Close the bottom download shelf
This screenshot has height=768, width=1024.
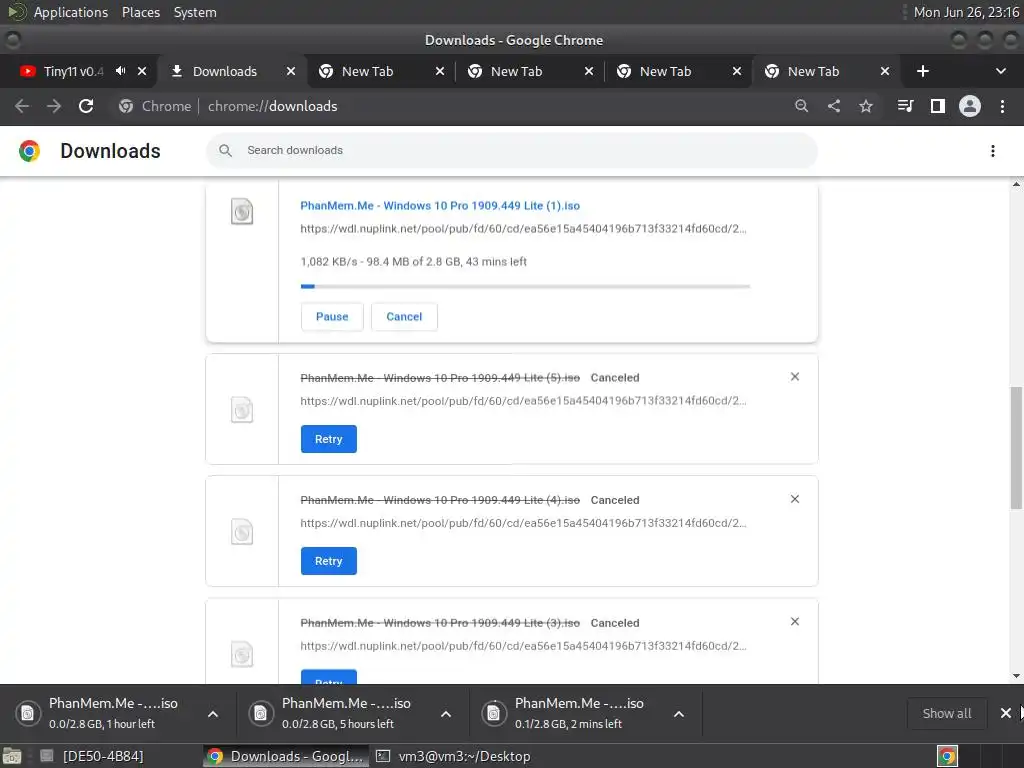(x=1006, y=713)
